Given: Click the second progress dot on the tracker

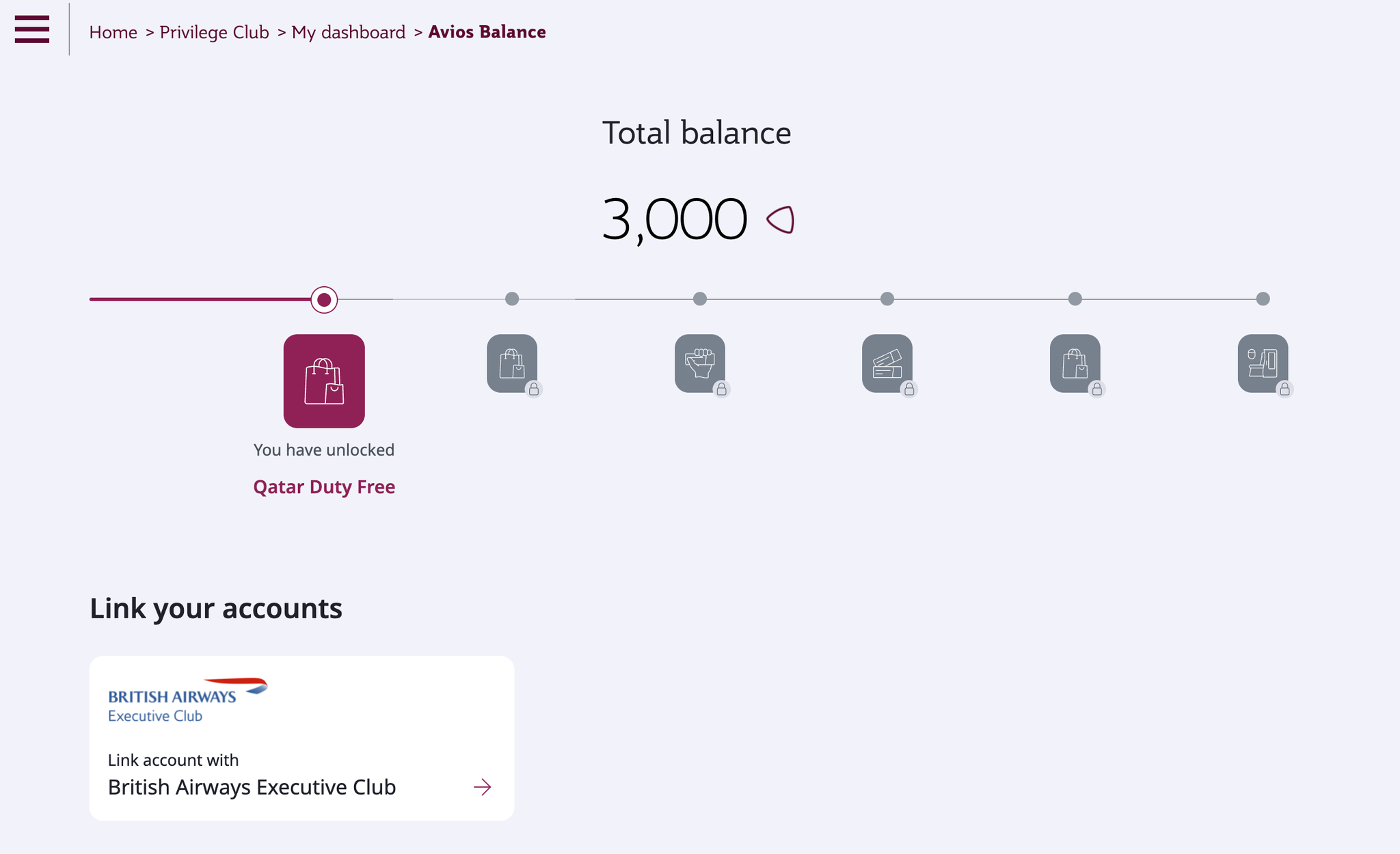Looking at the screenshot, I should pos(511,299).
